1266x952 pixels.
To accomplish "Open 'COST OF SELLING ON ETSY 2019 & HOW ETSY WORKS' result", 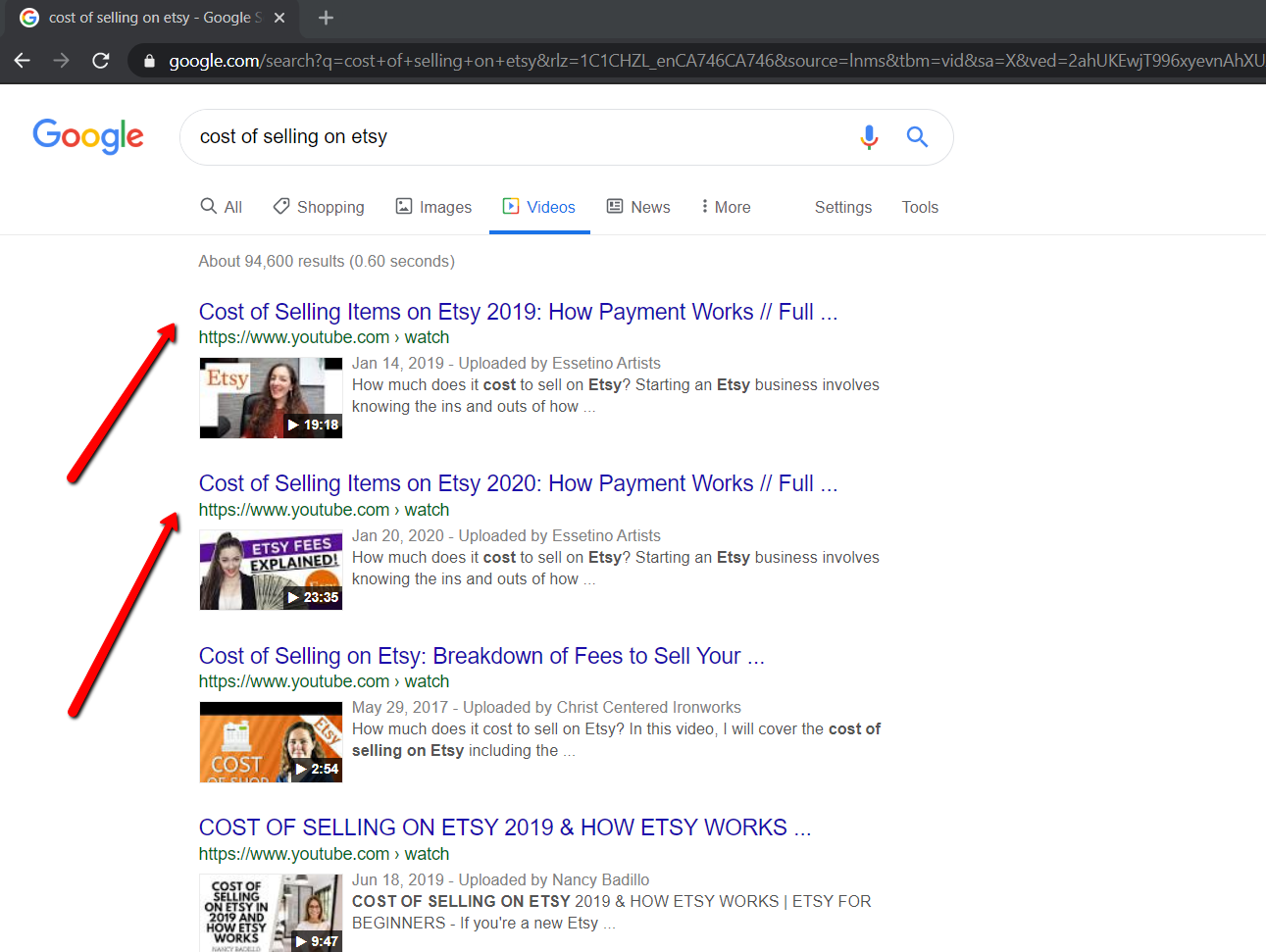I will point(505,827).
